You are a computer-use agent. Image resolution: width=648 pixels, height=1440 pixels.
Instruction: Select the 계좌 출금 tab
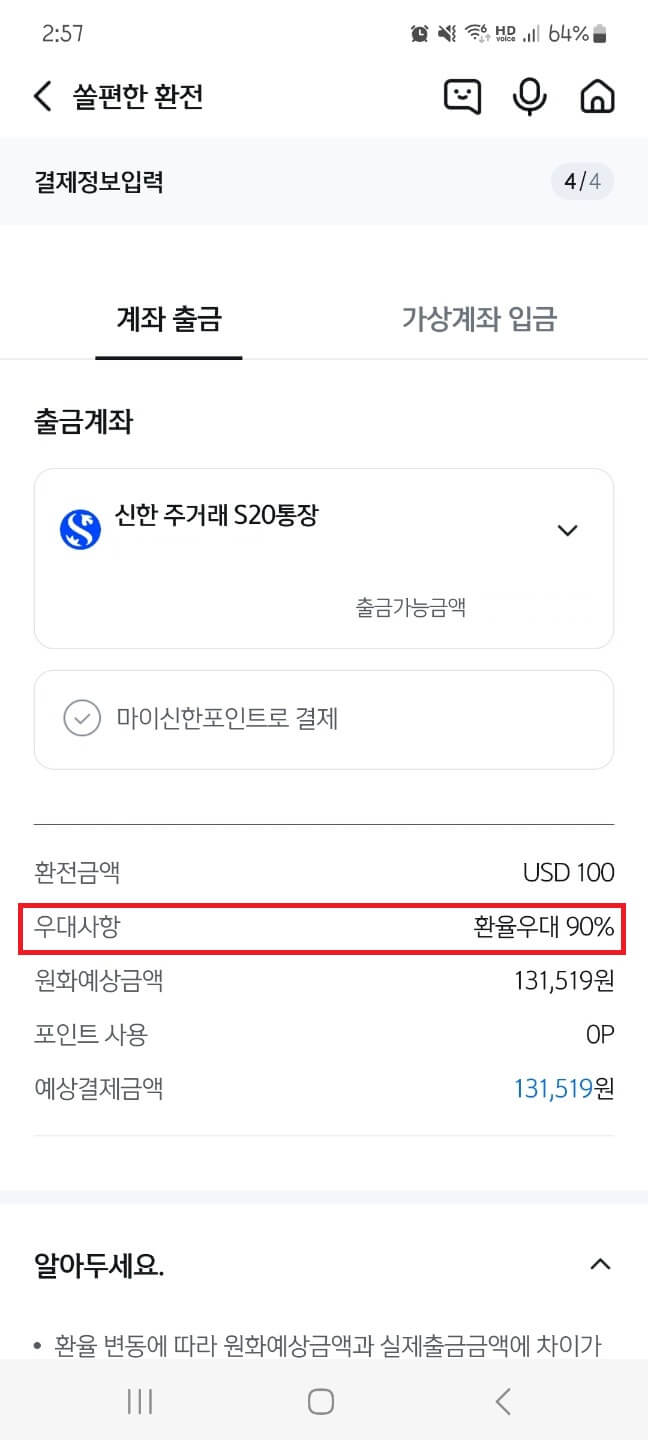168,316
